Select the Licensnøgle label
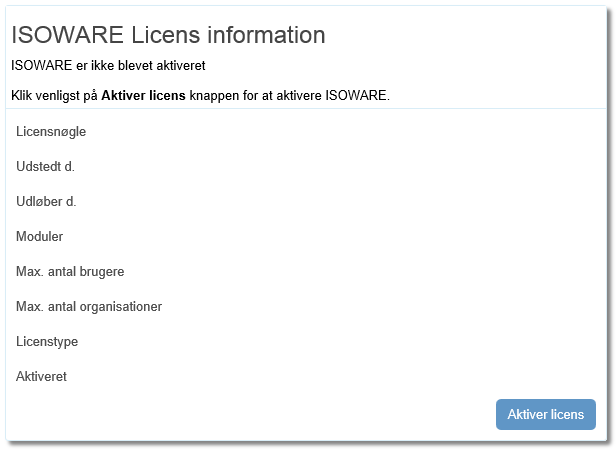Screen dimensions: 616x452 pyautogui.click(x=51, y=132)
